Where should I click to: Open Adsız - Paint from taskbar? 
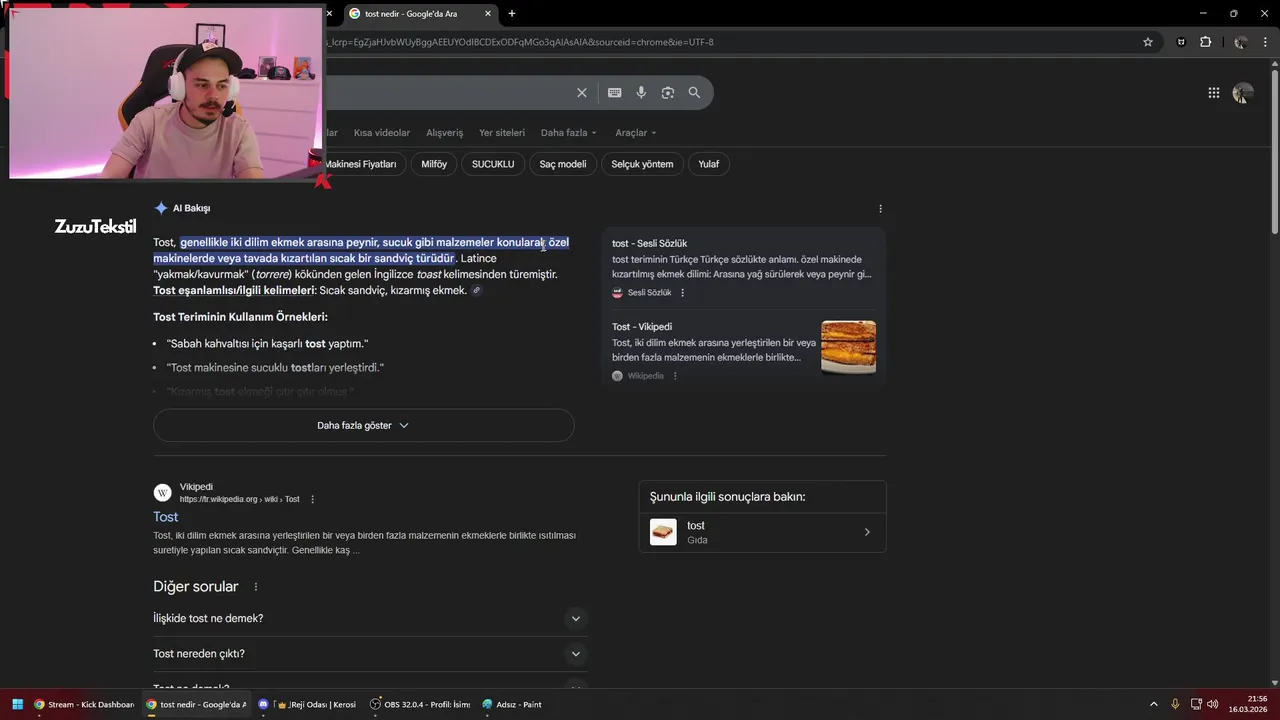coord(512,704)
